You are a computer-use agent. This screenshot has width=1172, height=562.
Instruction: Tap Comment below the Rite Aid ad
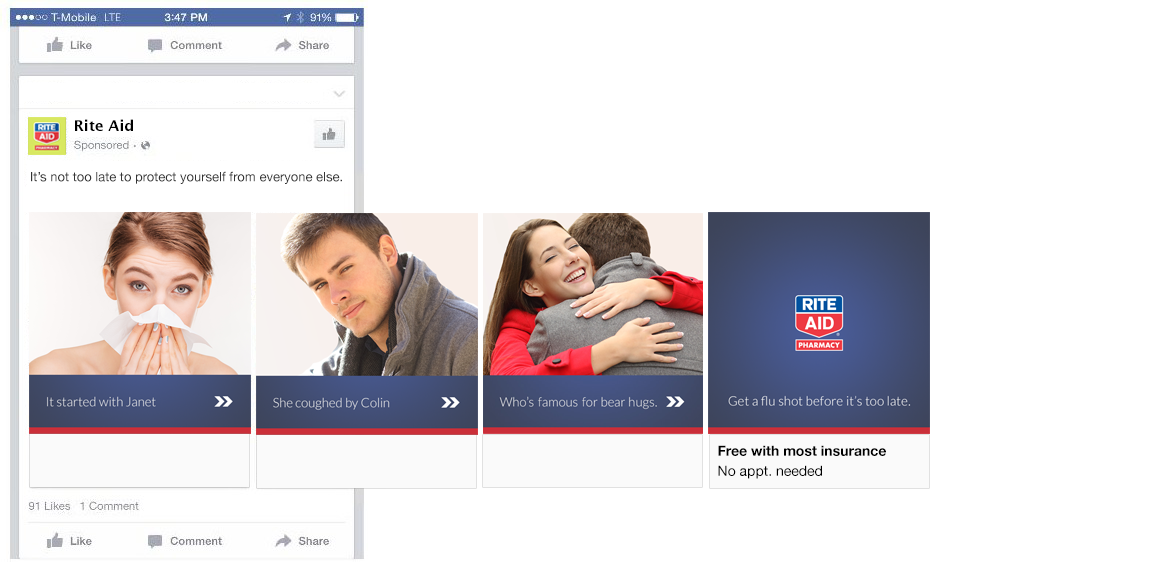point(185,541)
